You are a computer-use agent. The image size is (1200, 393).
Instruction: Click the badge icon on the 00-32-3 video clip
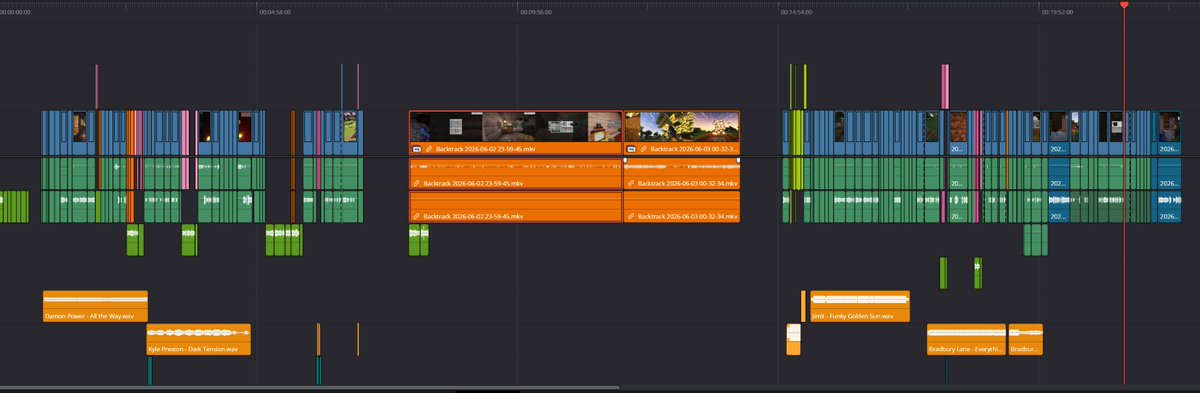click(x=631, y=148)
